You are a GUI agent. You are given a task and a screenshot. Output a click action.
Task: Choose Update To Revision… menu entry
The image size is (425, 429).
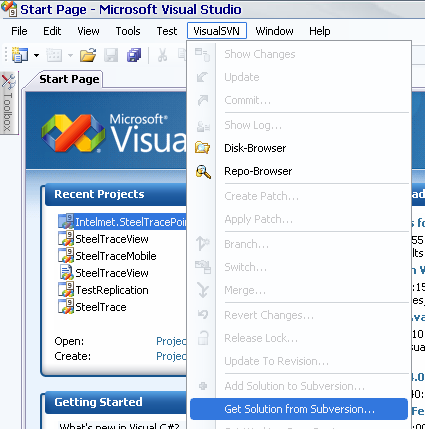point(299,361)
